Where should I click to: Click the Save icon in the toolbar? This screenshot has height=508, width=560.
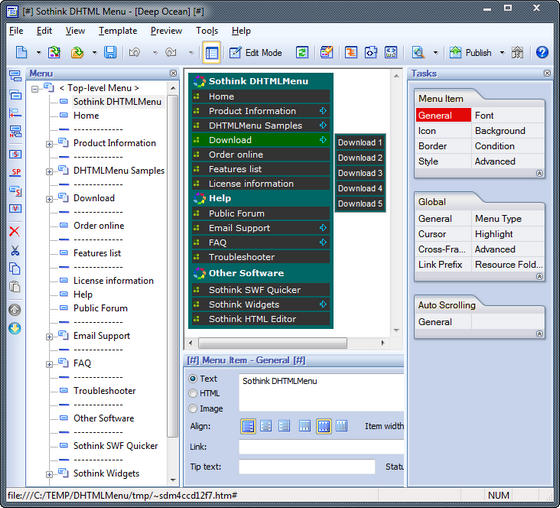(110, 53)
